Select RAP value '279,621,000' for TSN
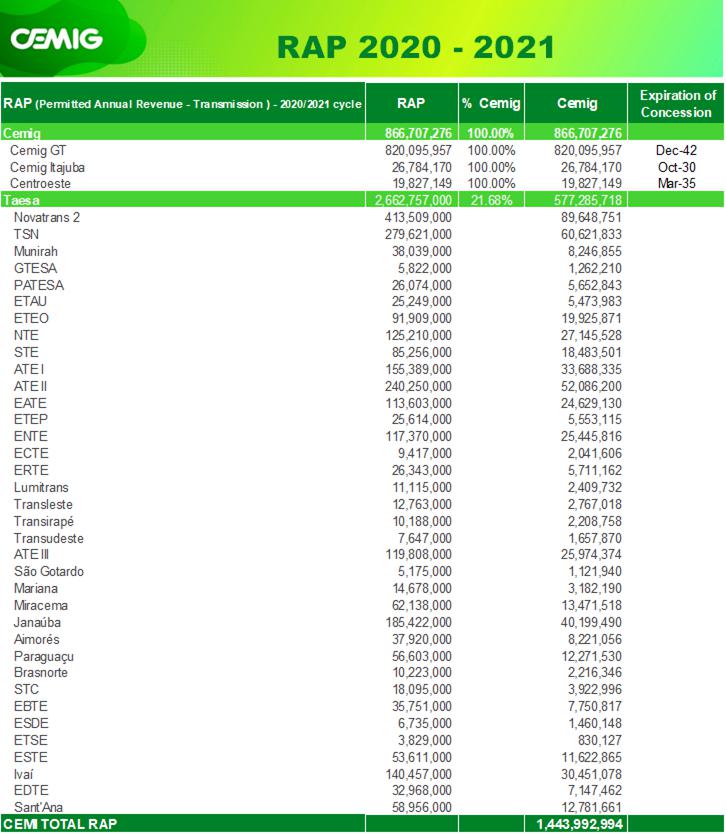The image size is (726, 834). pos(419,235)
